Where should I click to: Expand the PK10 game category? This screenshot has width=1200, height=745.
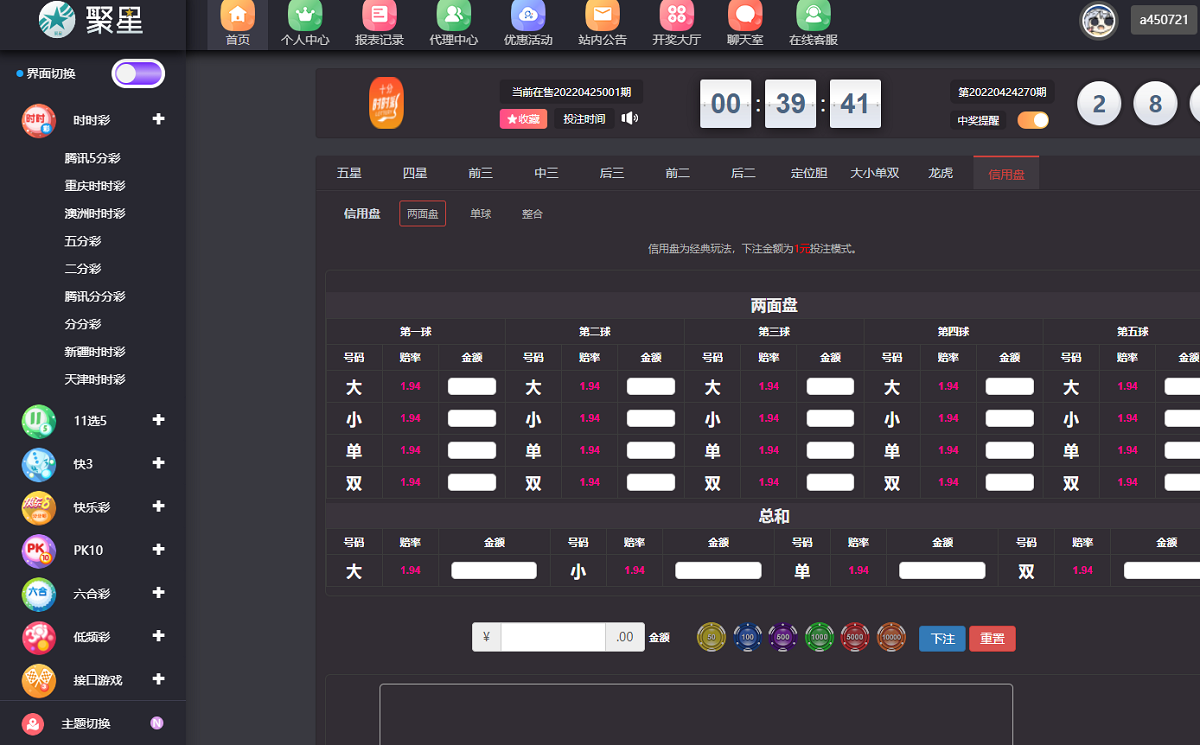(158, 549)
